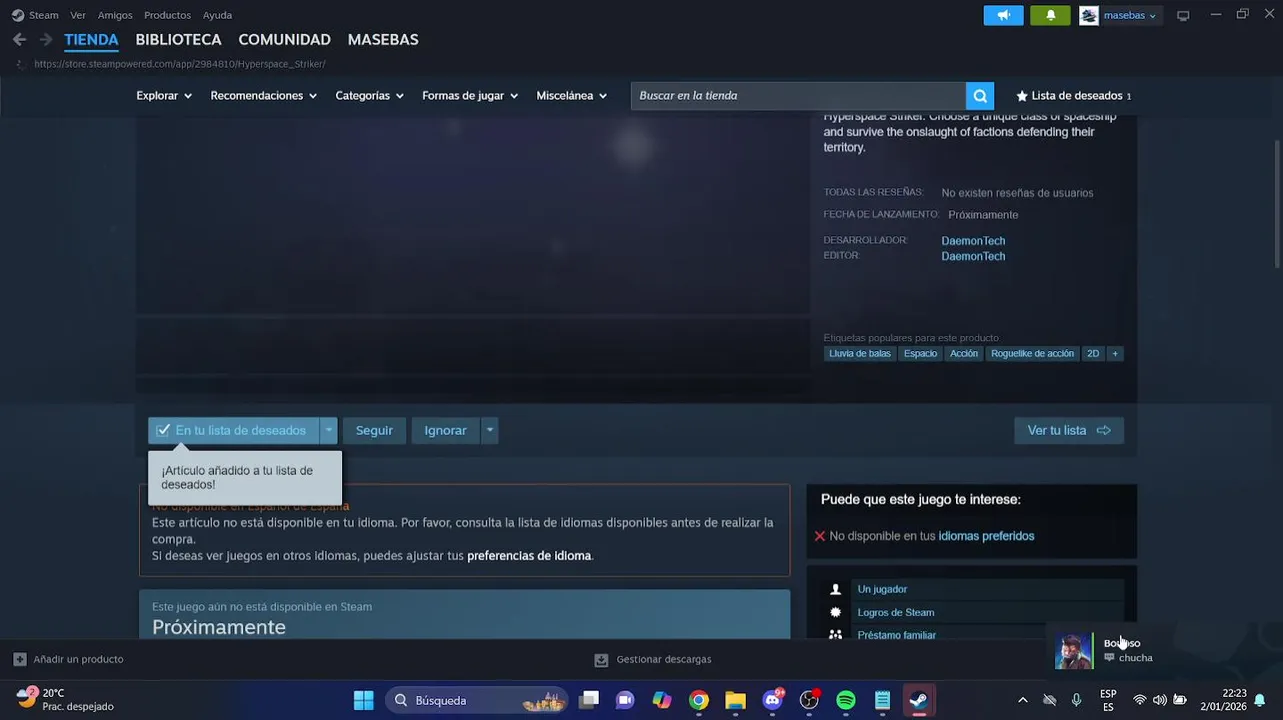Viewport: 1283px width, 720px height.
Task: Open the Ayuda menu
Action: pos(217,15)
